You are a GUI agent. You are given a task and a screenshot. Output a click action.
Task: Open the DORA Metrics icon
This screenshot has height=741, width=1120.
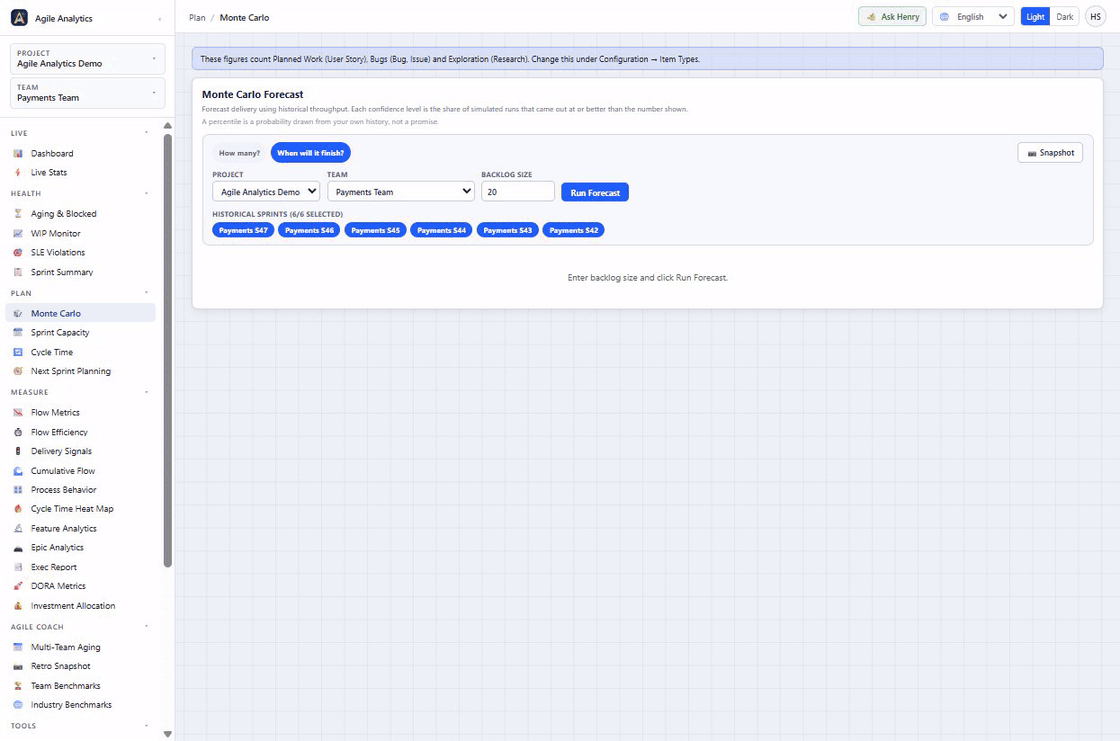click(x=18, y=586)
